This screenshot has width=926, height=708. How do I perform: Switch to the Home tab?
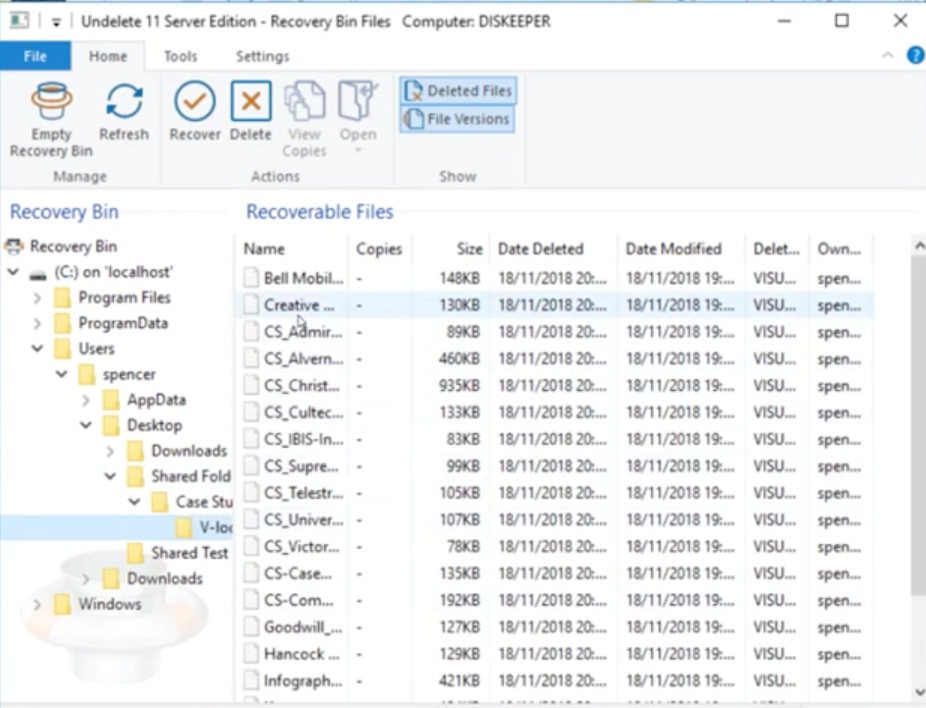pos(108,56)
